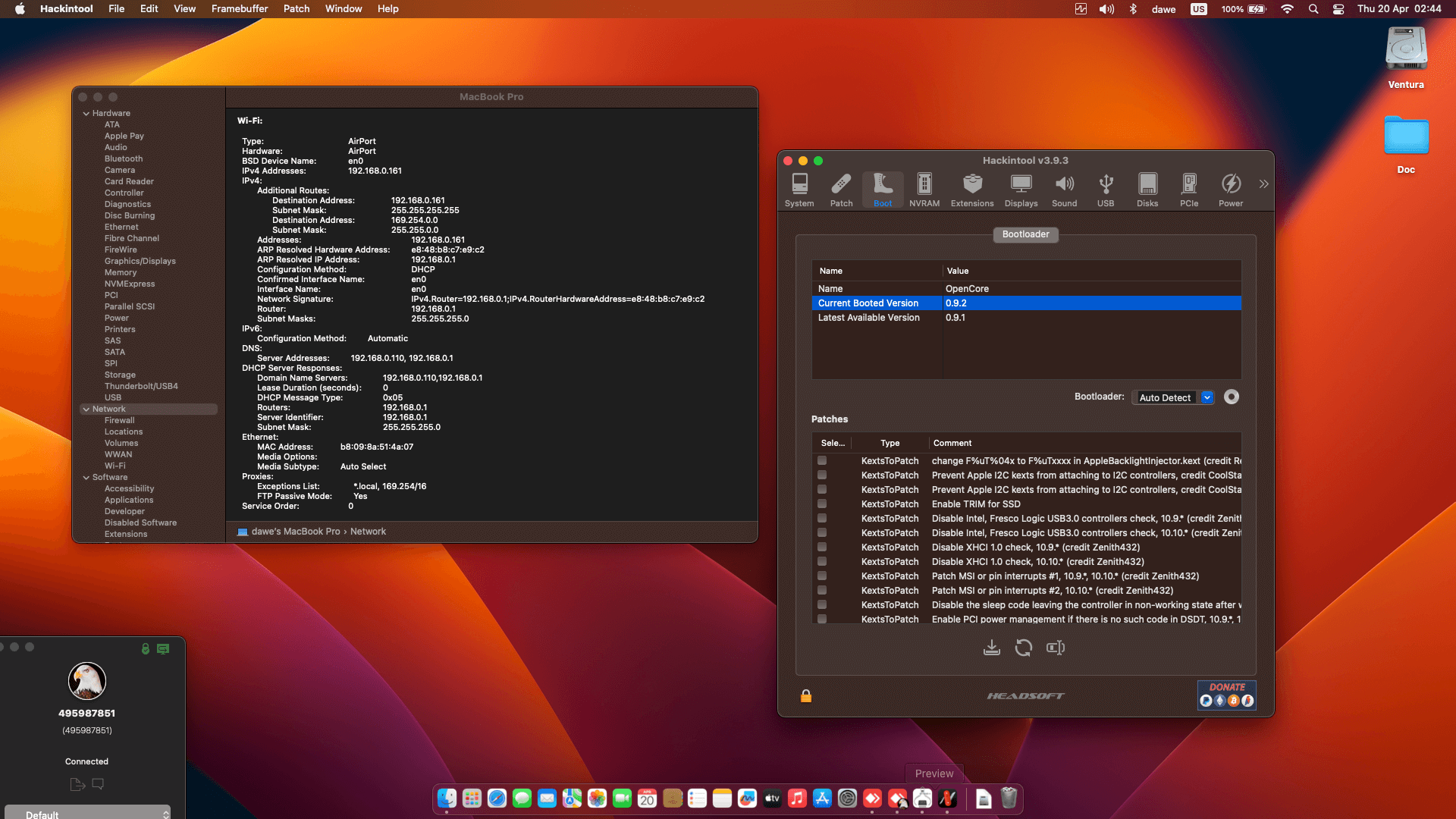Click the download patches icon

[x=992, y=648]
